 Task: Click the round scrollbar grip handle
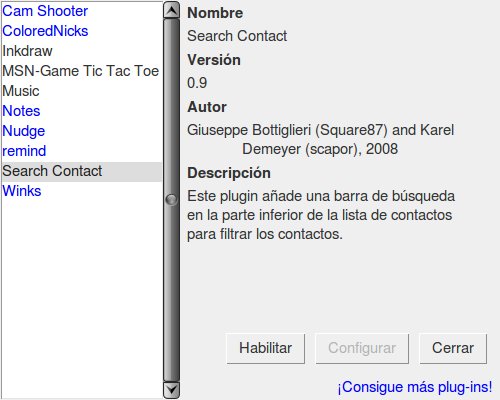point(171,199)
